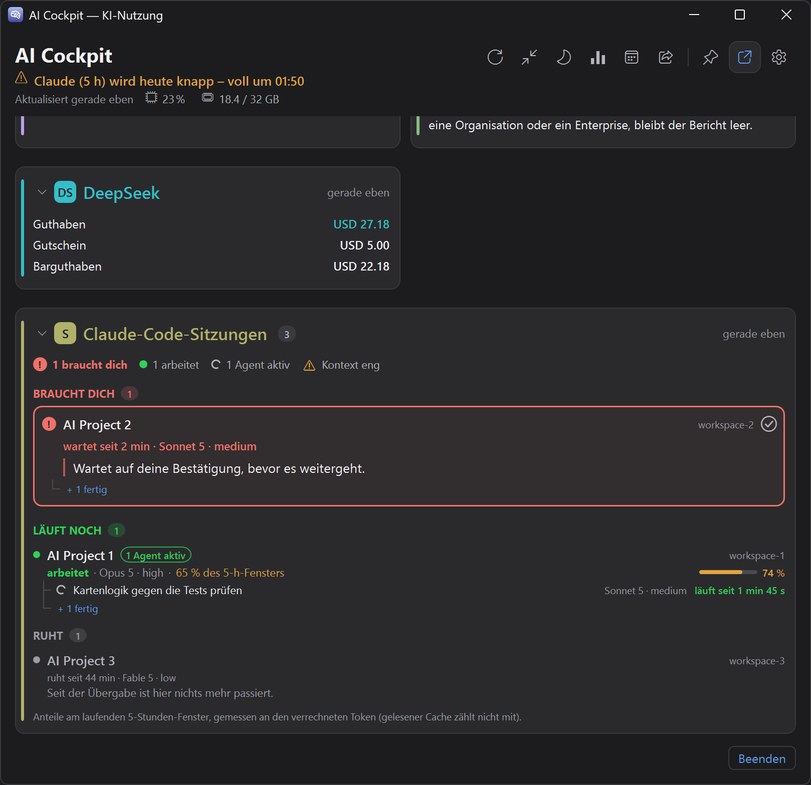Image resolution: width=811 pixels, height=785 pixels.
Task: Click 'Seit der Übergabe ist hier nichts mehr passiert.'
Action: [160, 693]
